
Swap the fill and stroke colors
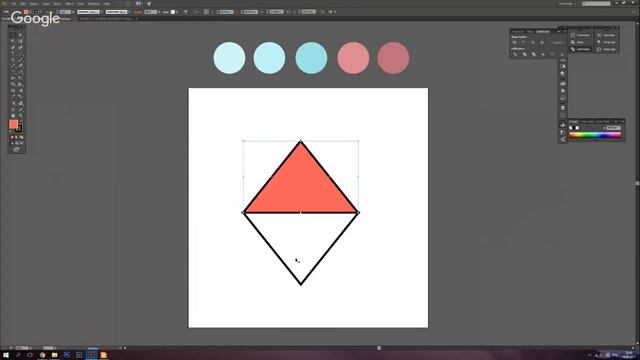(x=21, y=121)
